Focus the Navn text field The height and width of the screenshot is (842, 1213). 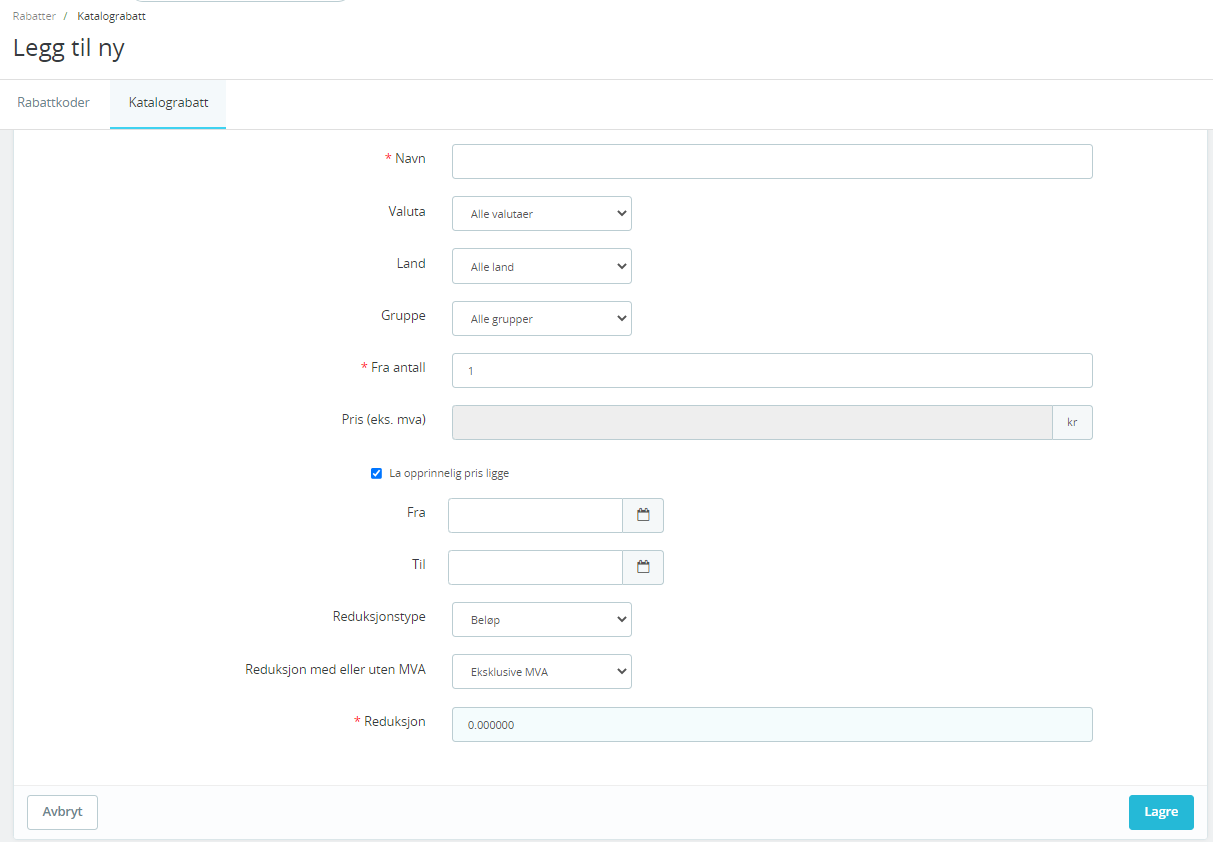pyautogui.click(x=772, y=161)
